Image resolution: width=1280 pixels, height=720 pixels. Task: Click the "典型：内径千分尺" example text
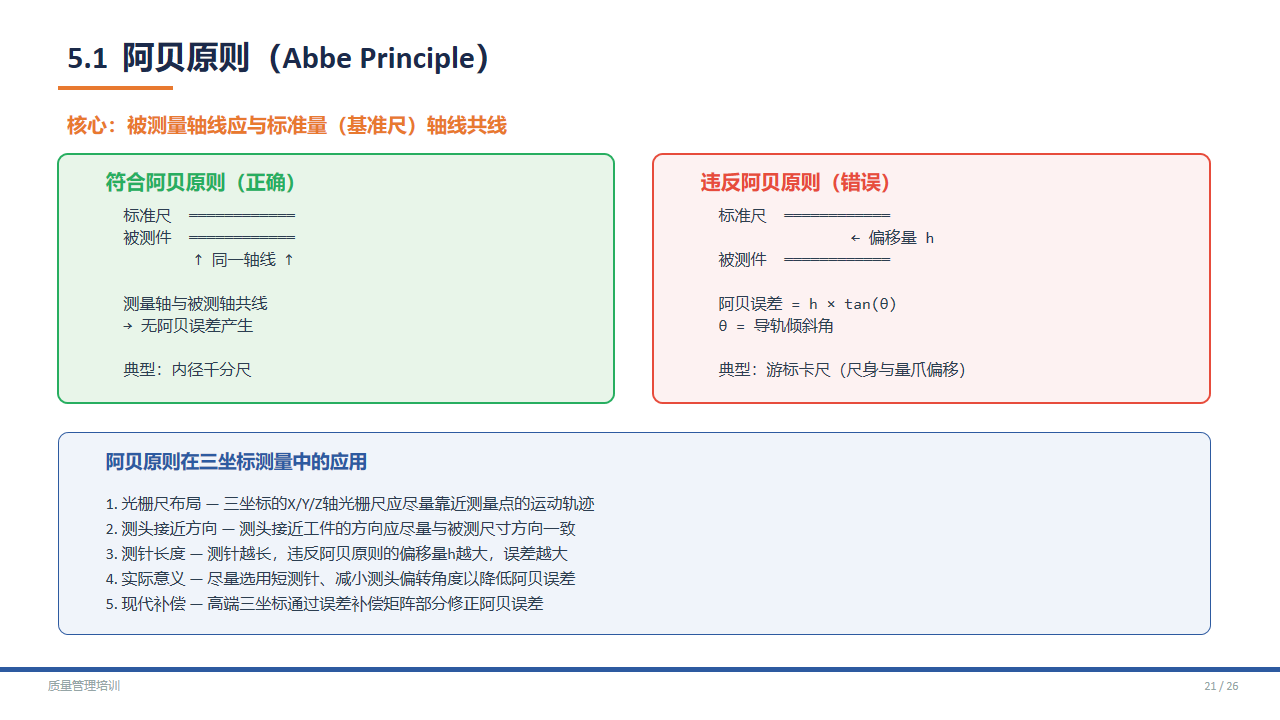187,370
